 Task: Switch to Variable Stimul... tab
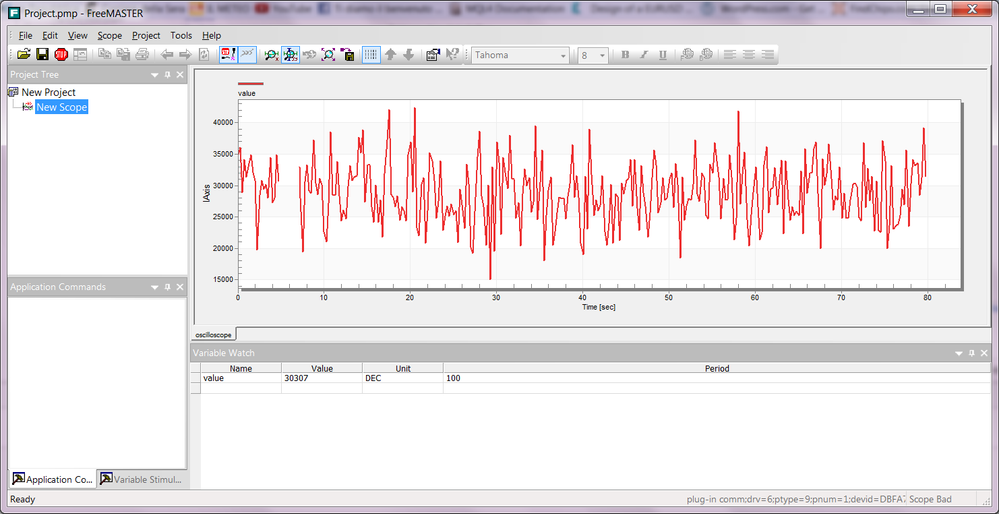click(x=141, y=479)
